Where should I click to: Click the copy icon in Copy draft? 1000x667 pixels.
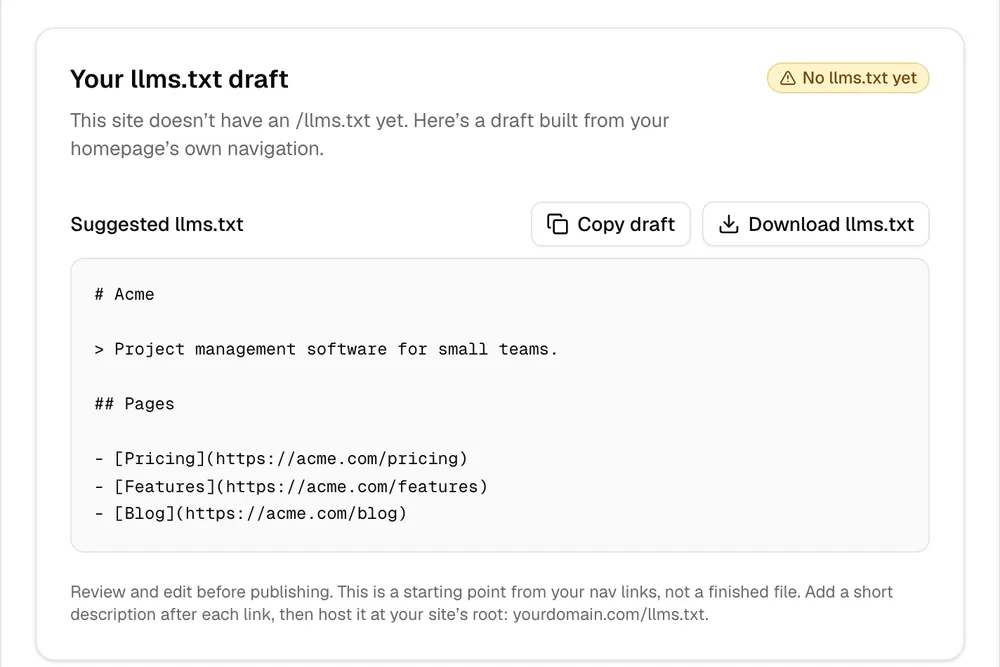557,224
